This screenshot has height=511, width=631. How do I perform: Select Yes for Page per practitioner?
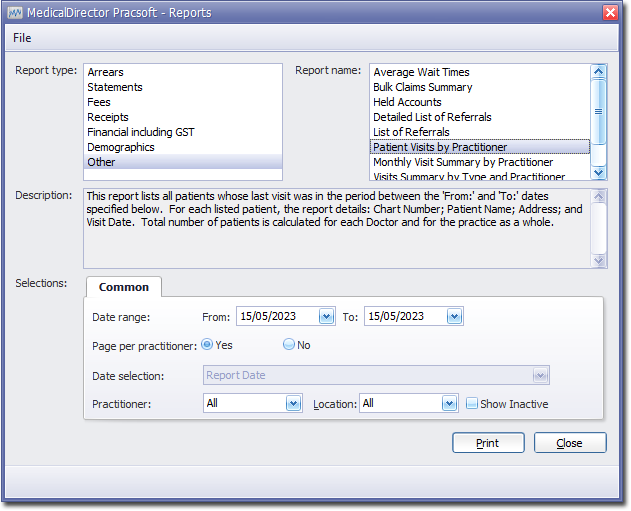207,344
